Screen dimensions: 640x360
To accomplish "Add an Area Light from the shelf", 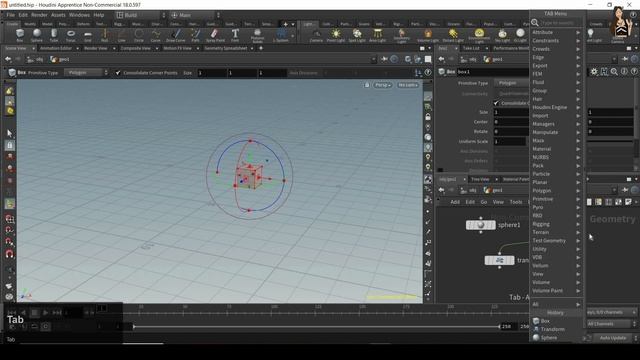I will tap(378, 35).
